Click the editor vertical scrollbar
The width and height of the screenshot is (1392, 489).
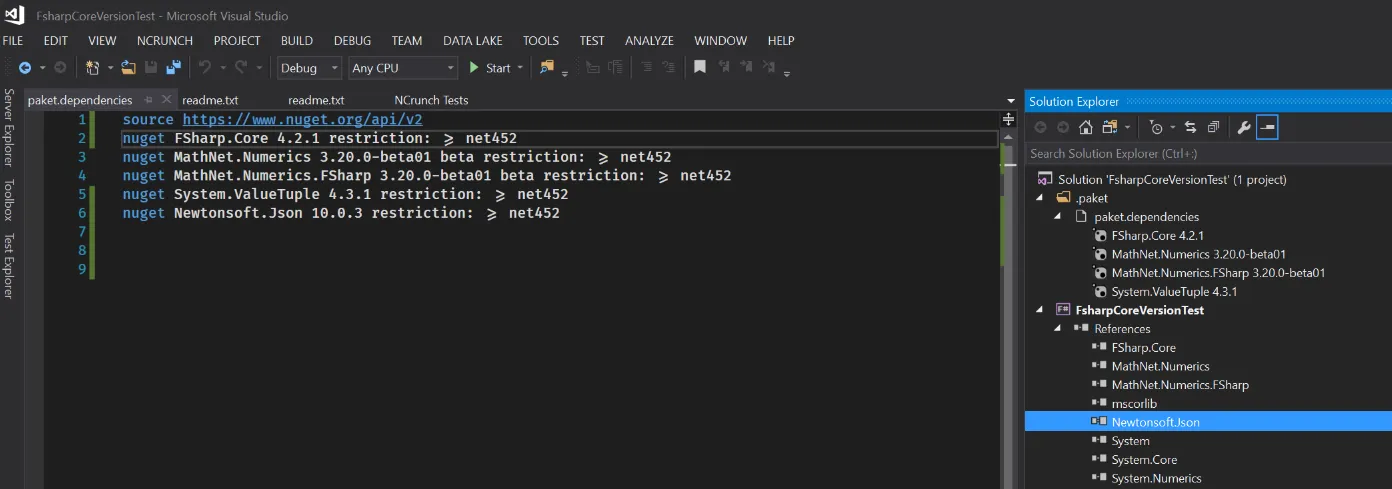1008,300
